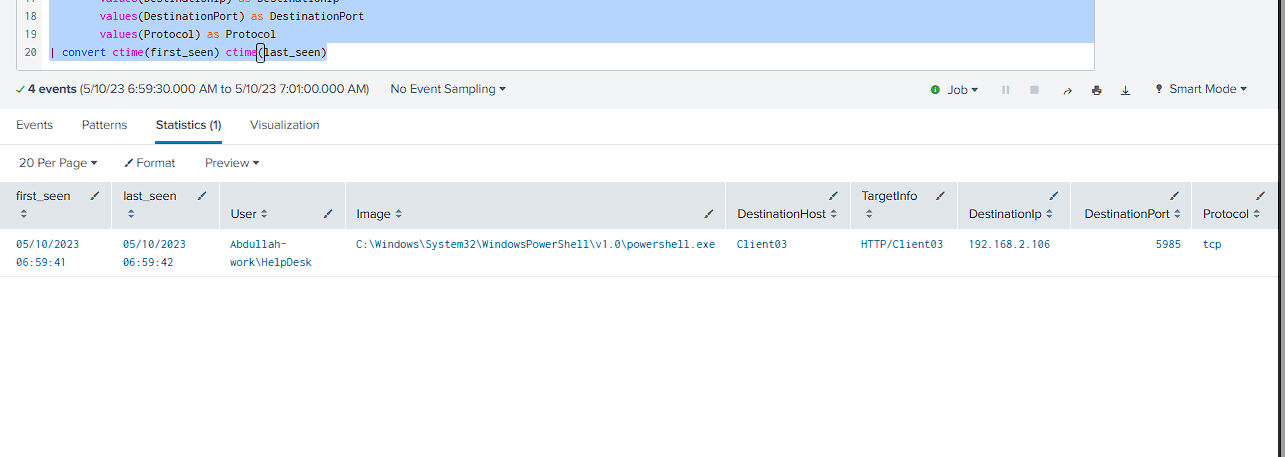Stop the search job
Screen dimensions: 1285x457
(1035, 90)
